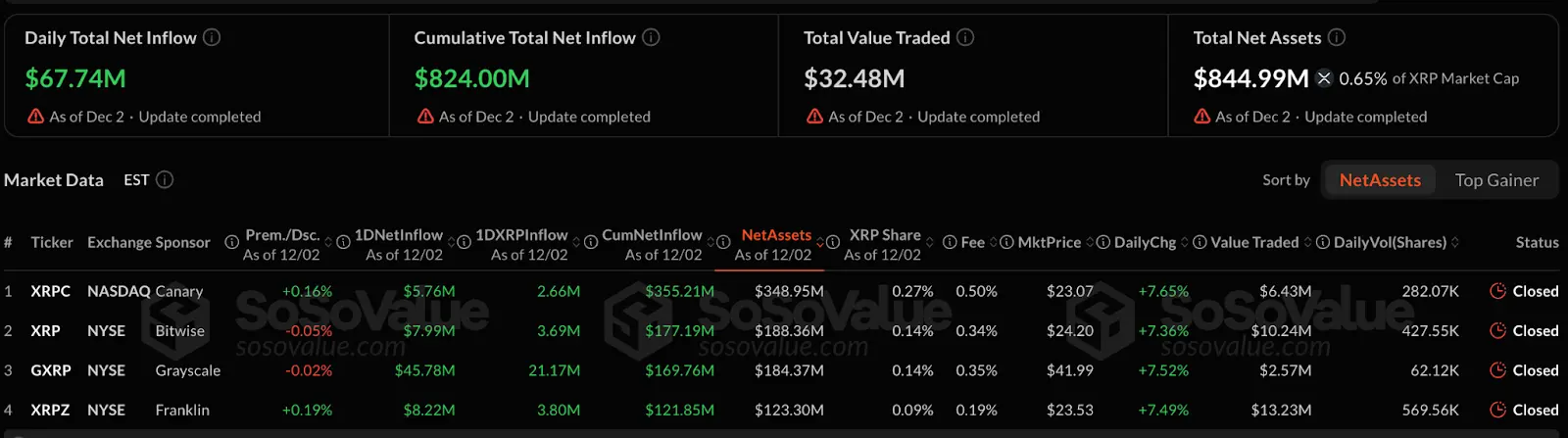Sort by the CumNetInflow column arrows
Screen dimensions: 1568x438
coord(710,242)
